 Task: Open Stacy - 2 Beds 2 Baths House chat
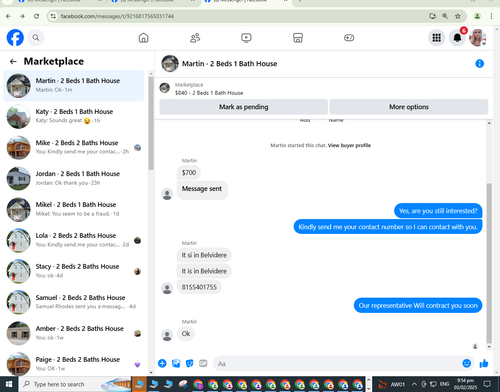(x=74, y=271)
